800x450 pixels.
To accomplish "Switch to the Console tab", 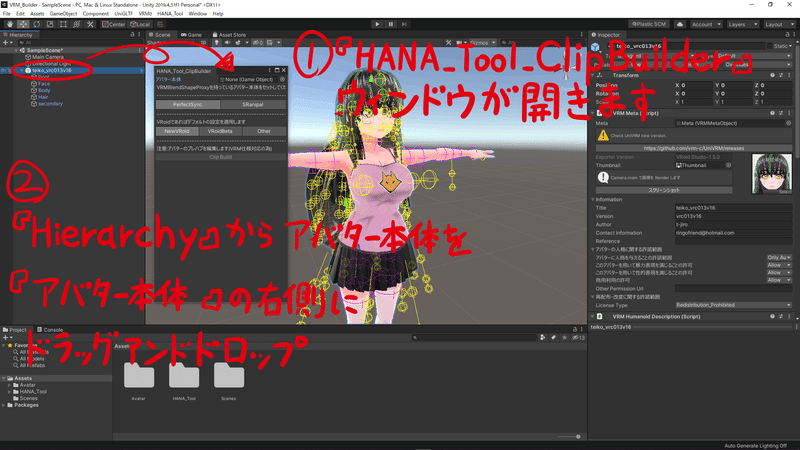I will [49, 330].
